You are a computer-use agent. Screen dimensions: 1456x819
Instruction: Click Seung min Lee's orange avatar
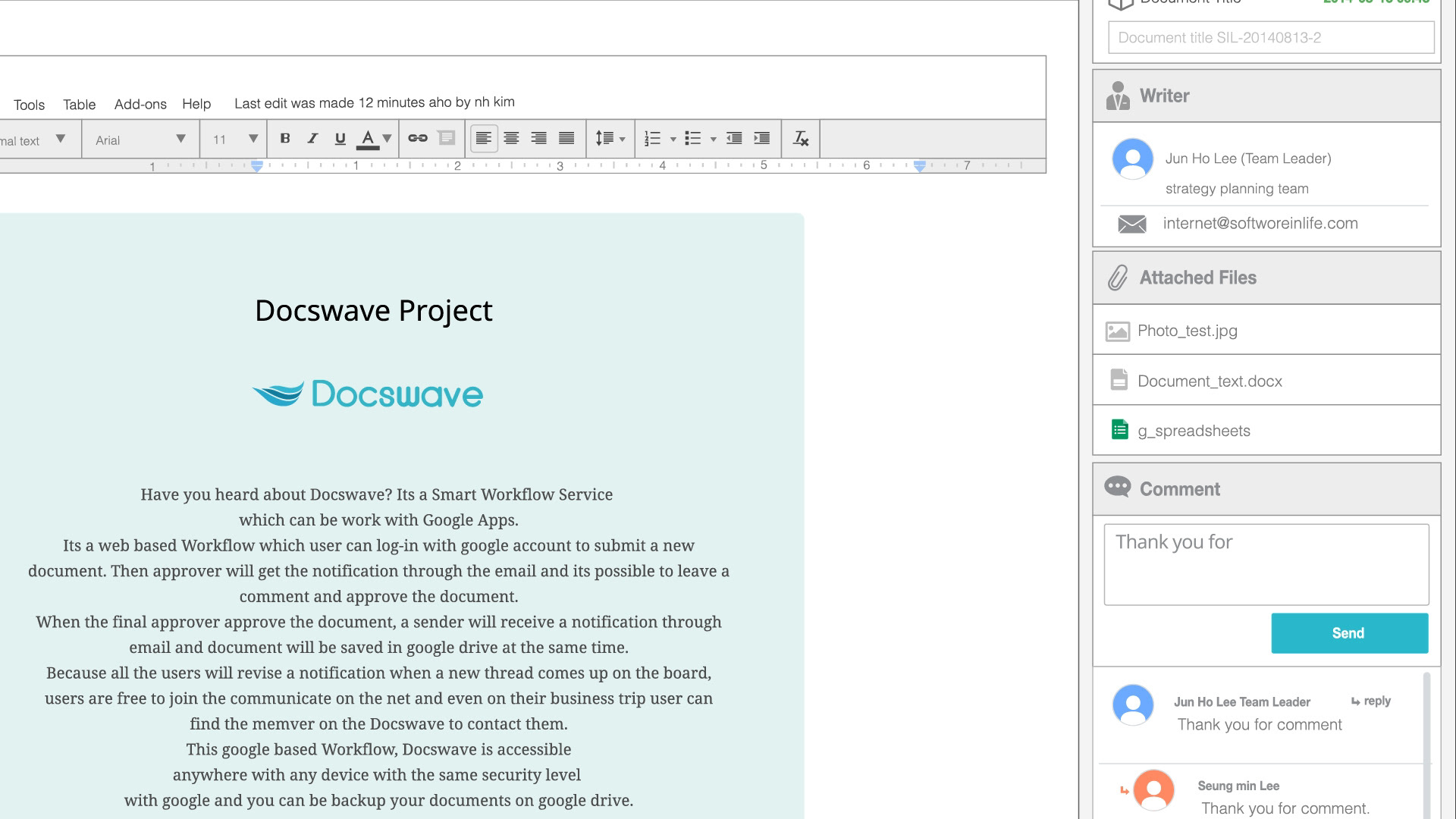[x=1153, y=790]
